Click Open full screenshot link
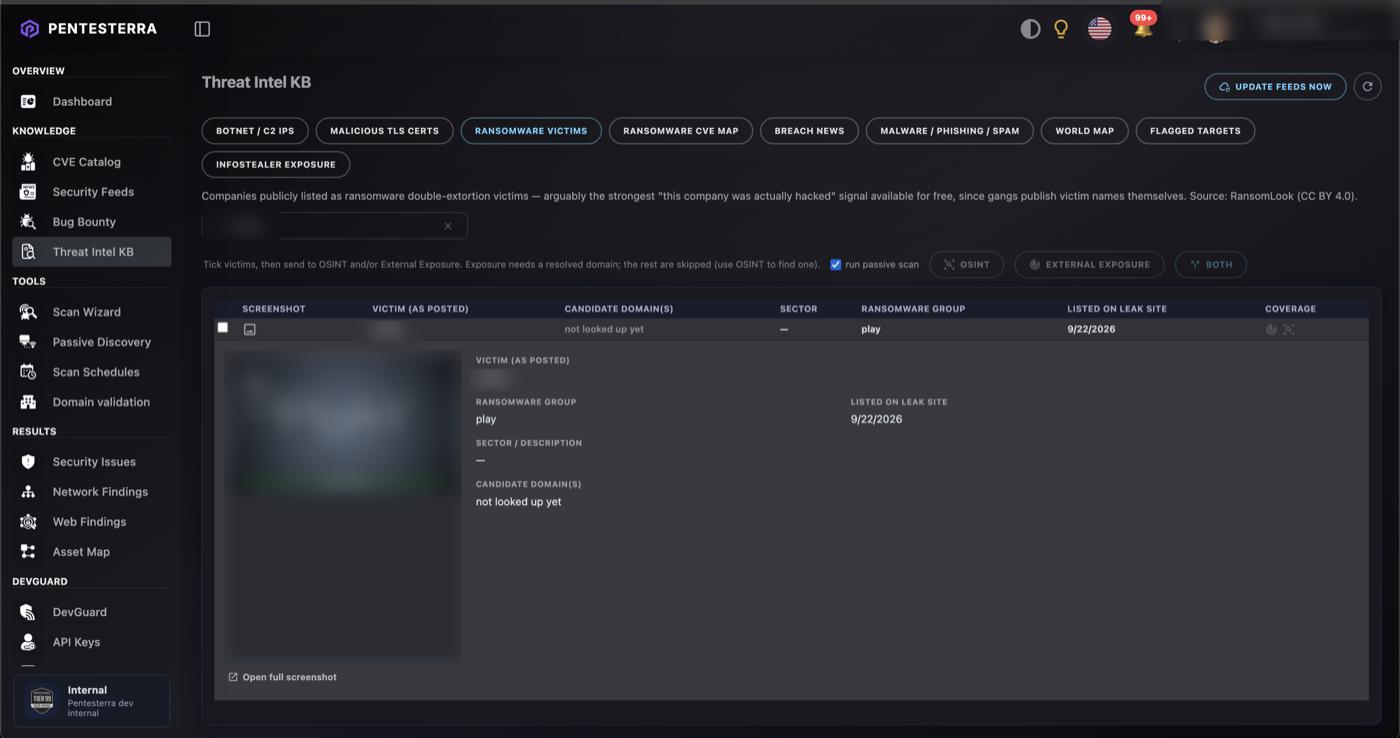 [x=283, y=677]
